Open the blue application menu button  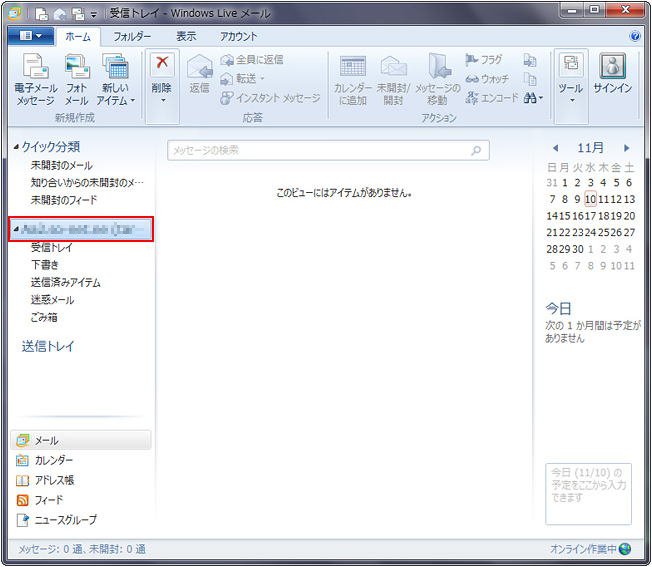30,36
